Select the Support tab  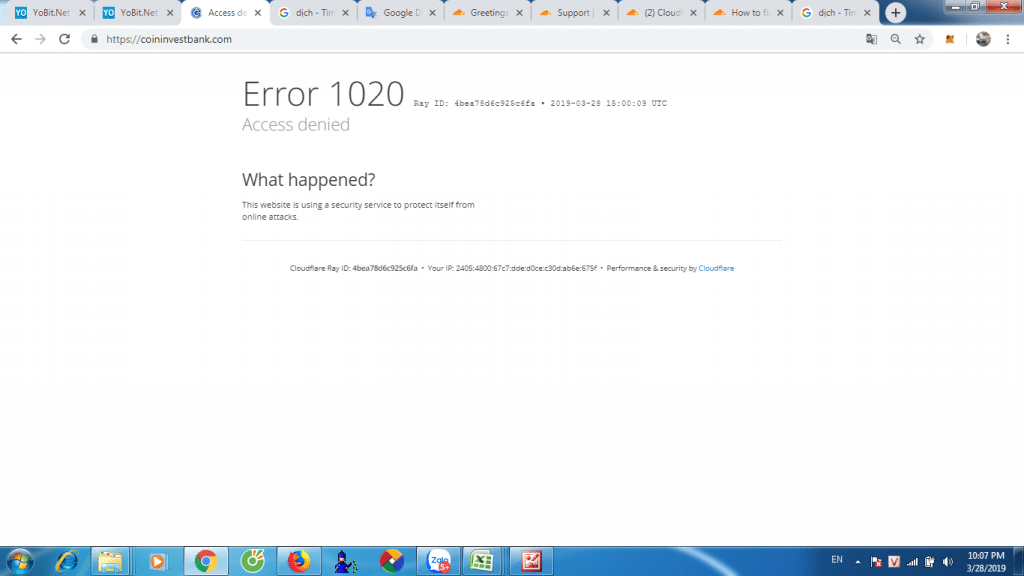pos(573,13)
